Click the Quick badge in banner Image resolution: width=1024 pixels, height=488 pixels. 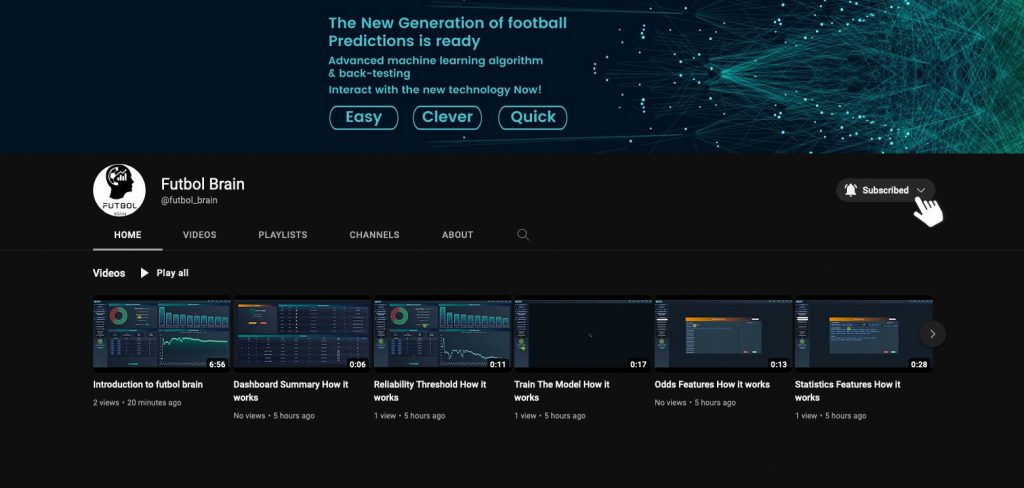pyautogui.click(x=533, y=118)
